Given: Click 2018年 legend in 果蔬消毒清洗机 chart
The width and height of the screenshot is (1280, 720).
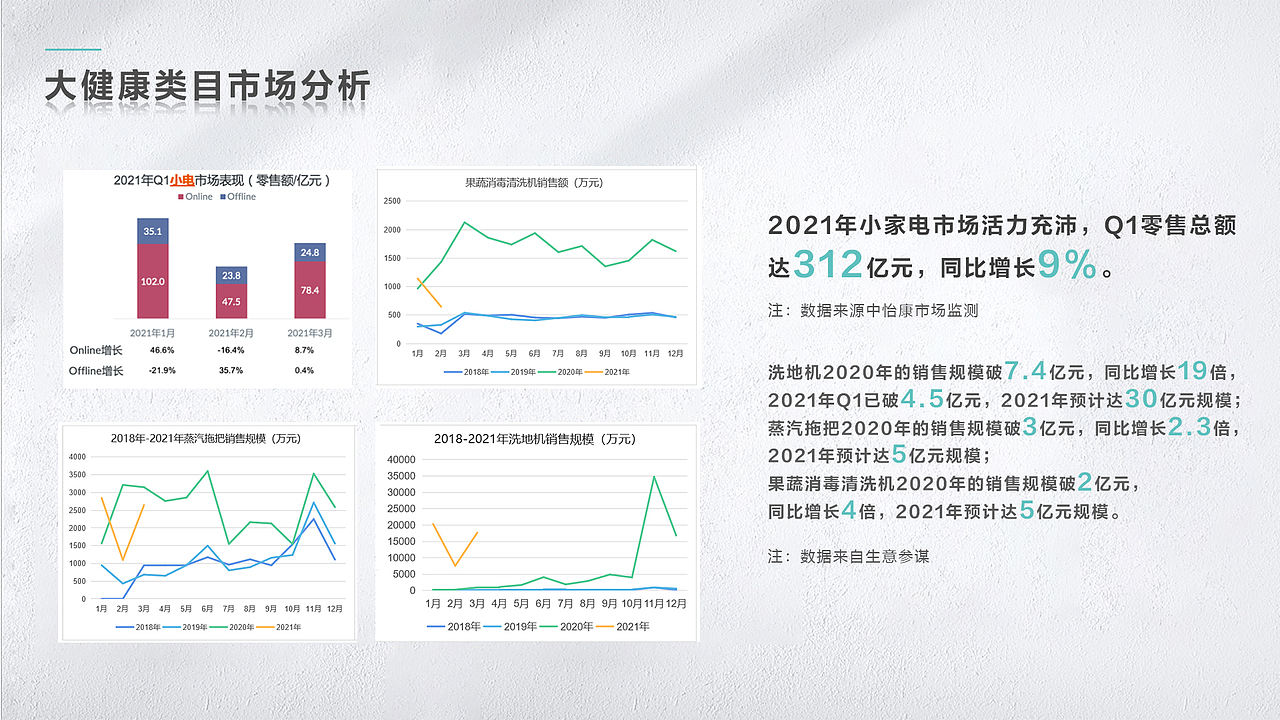Looking at the screenshot, I should [x=468, y=372].
